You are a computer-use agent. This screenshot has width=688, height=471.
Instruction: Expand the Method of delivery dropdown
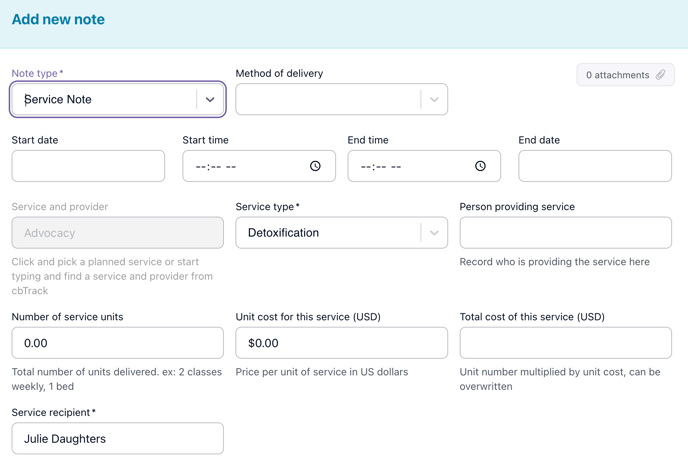pyautogui.click(x=434, y=100)
